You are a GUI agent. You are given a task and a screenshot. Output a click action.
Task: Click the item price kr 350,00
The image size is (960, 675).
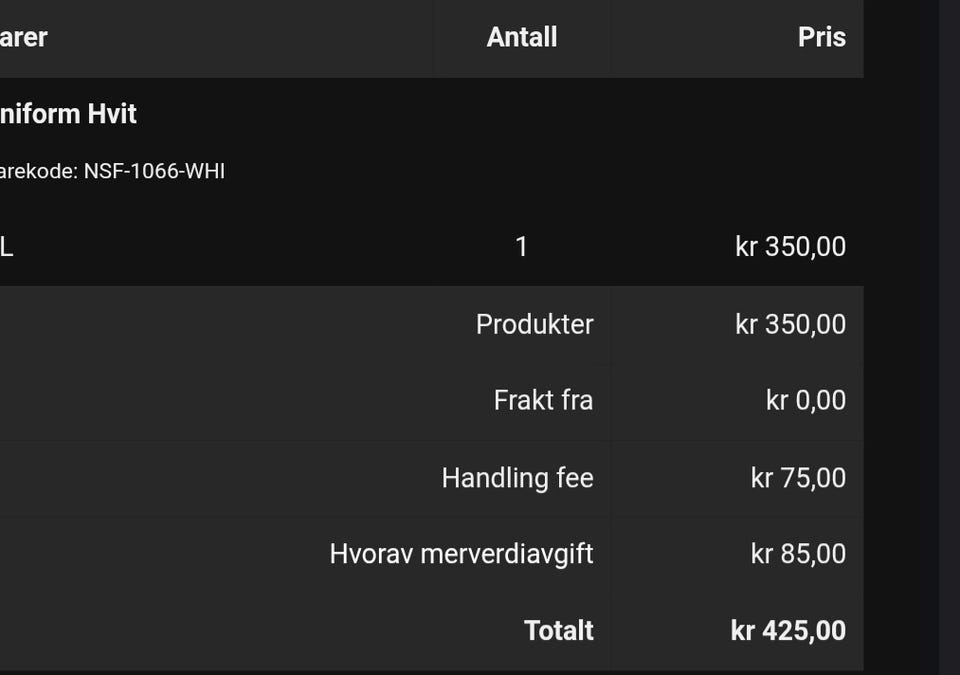pyautogui.click(x=790, y=247)
